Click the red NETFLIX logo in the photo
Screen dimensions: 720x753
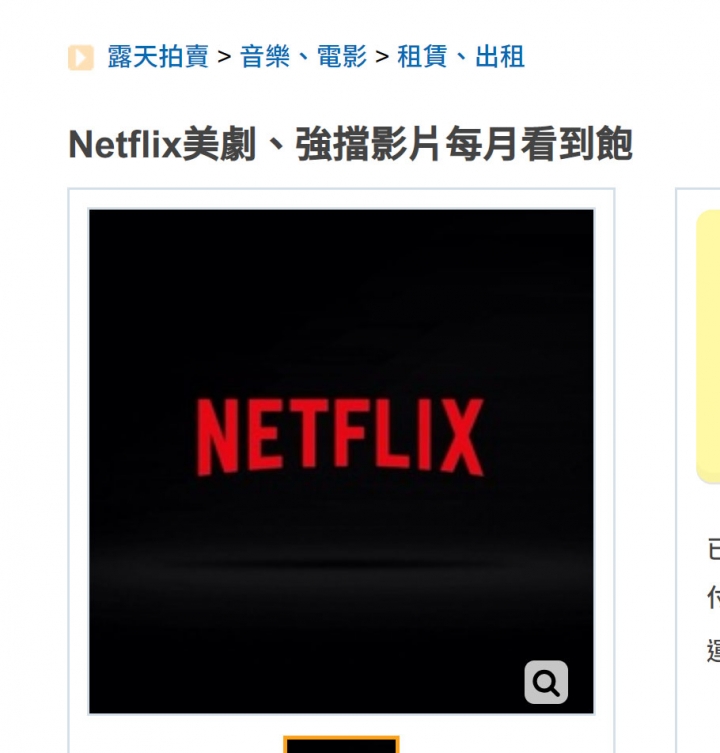340,437
